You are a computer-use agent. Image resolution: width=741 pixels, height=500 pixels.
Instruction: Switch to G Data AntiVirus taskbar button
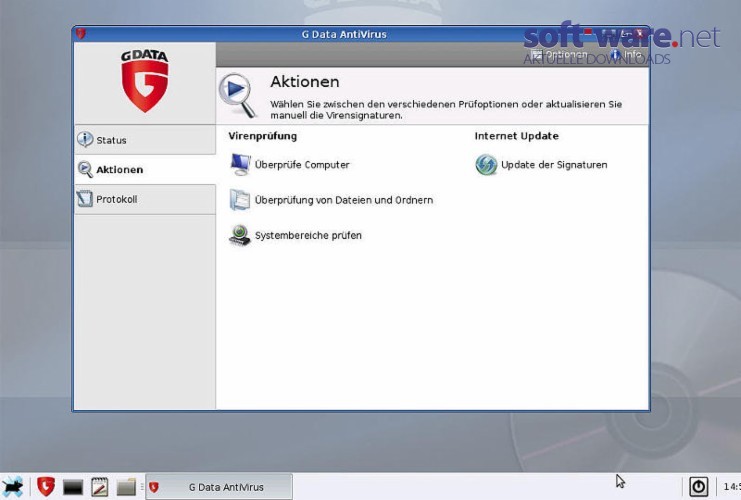pos(219,487)
